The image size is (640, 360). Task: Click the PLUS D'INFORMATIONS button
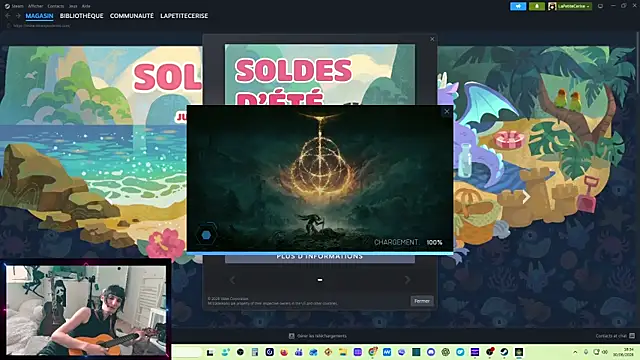coord(320,258)
